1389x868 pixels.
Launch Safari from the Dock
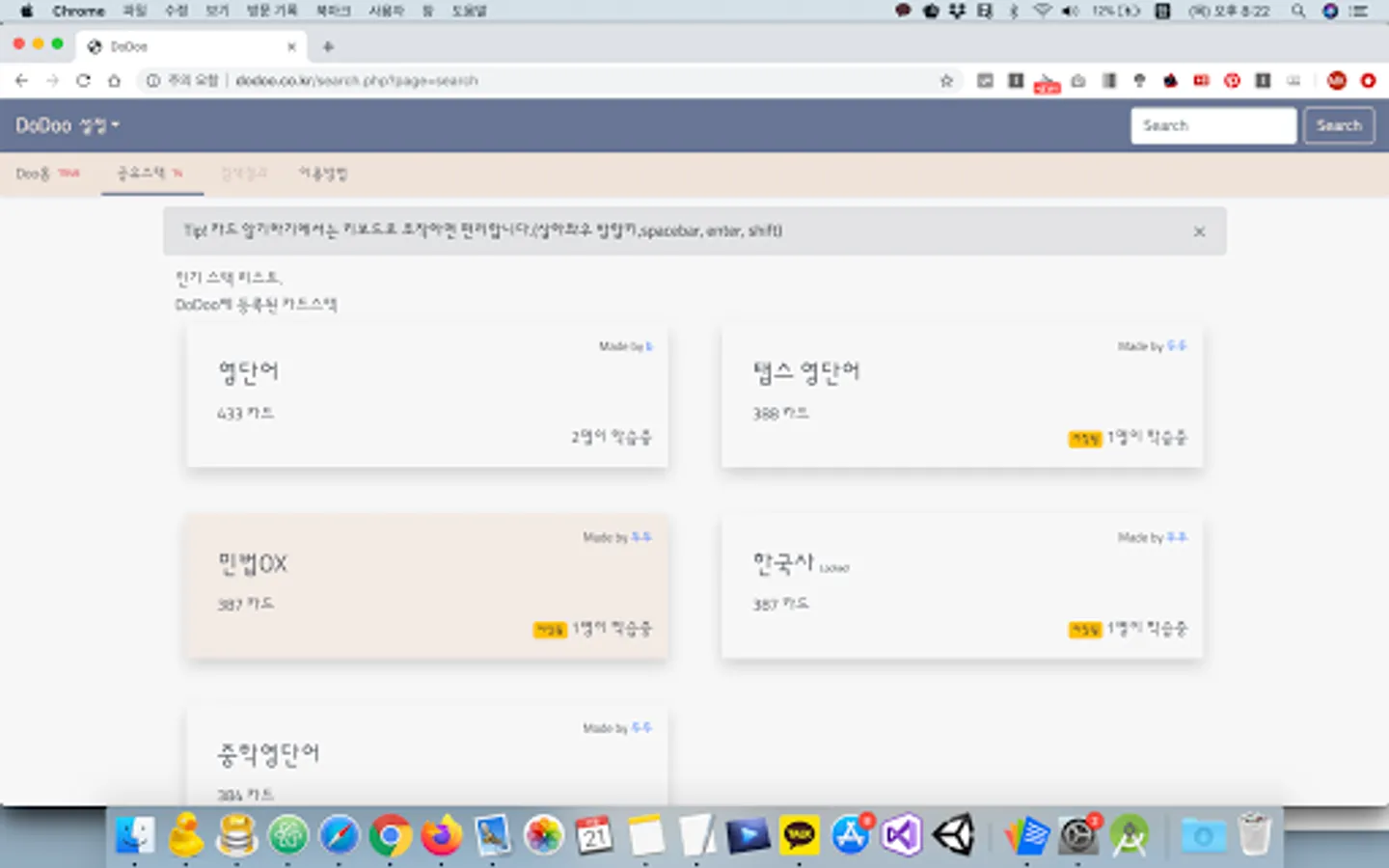[339, 835]
